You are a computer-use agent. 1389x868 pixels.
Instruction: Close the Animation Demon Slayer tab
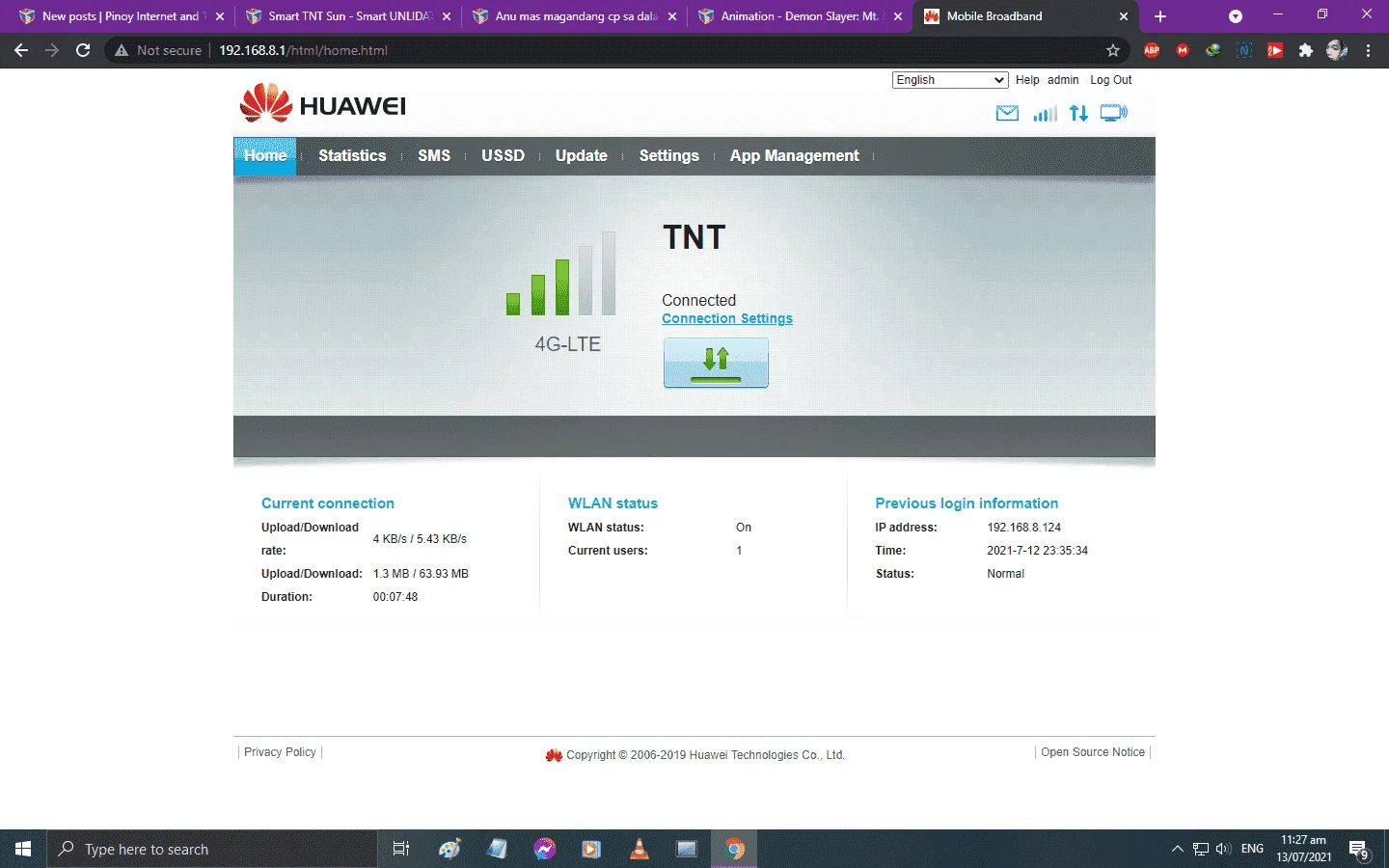898,16
